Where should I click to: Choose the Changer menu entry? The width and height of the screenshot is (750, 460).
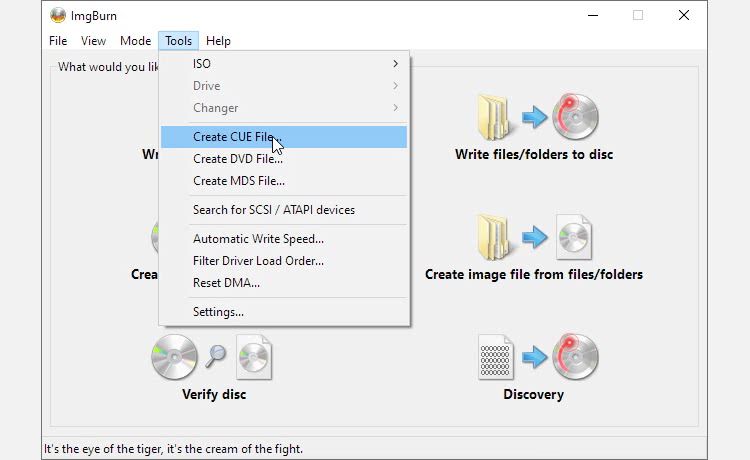click(x=284, y=108)
